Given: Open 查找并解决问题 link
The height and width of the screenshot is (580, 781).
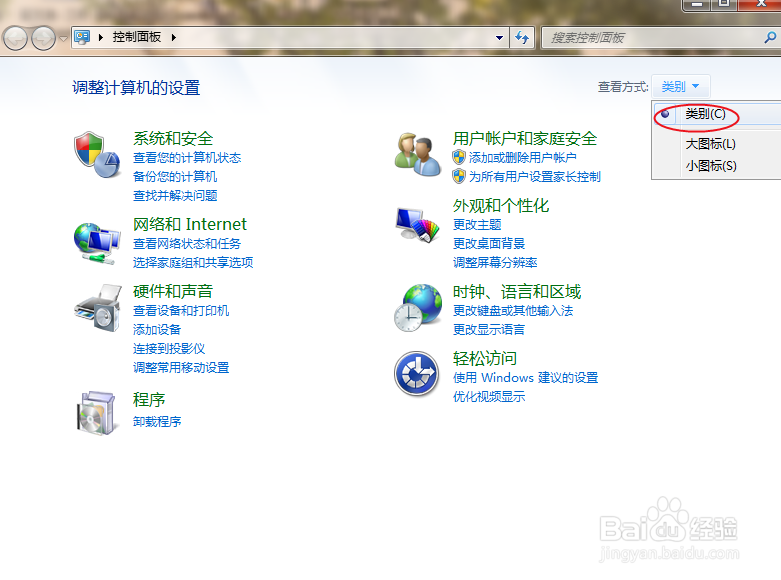Looking at the screenshot, I should [175, 195].
